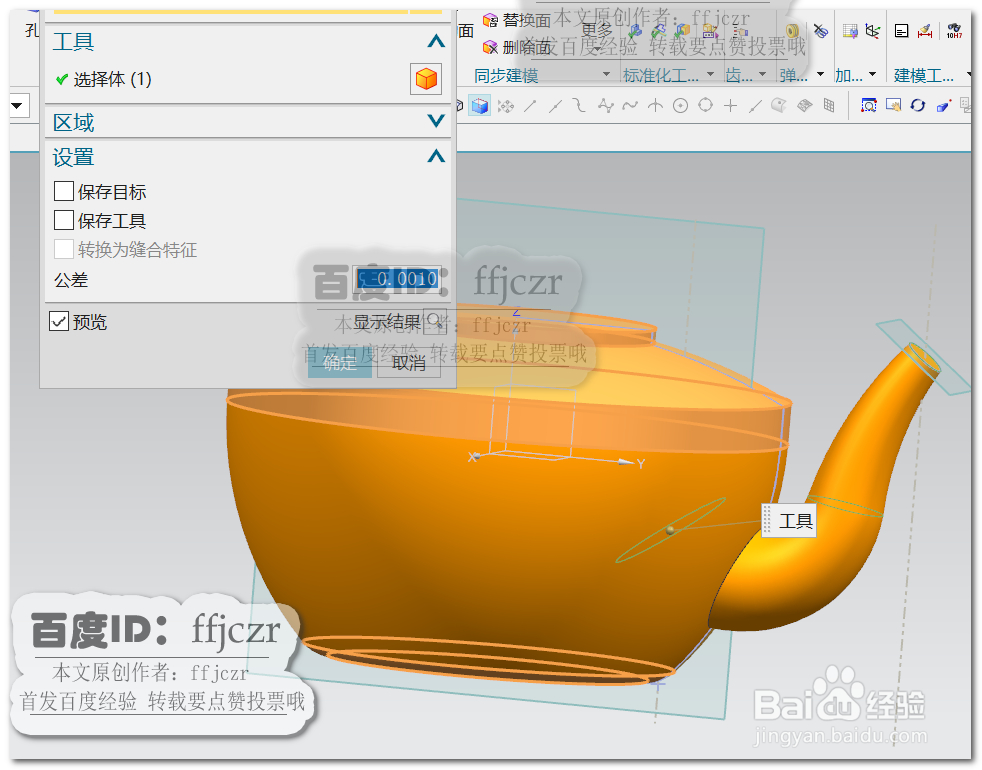982x770 pixels.
Task: Open the 加... group dropdown arrow
Action: pyautogui.click(x=872, y=75)
